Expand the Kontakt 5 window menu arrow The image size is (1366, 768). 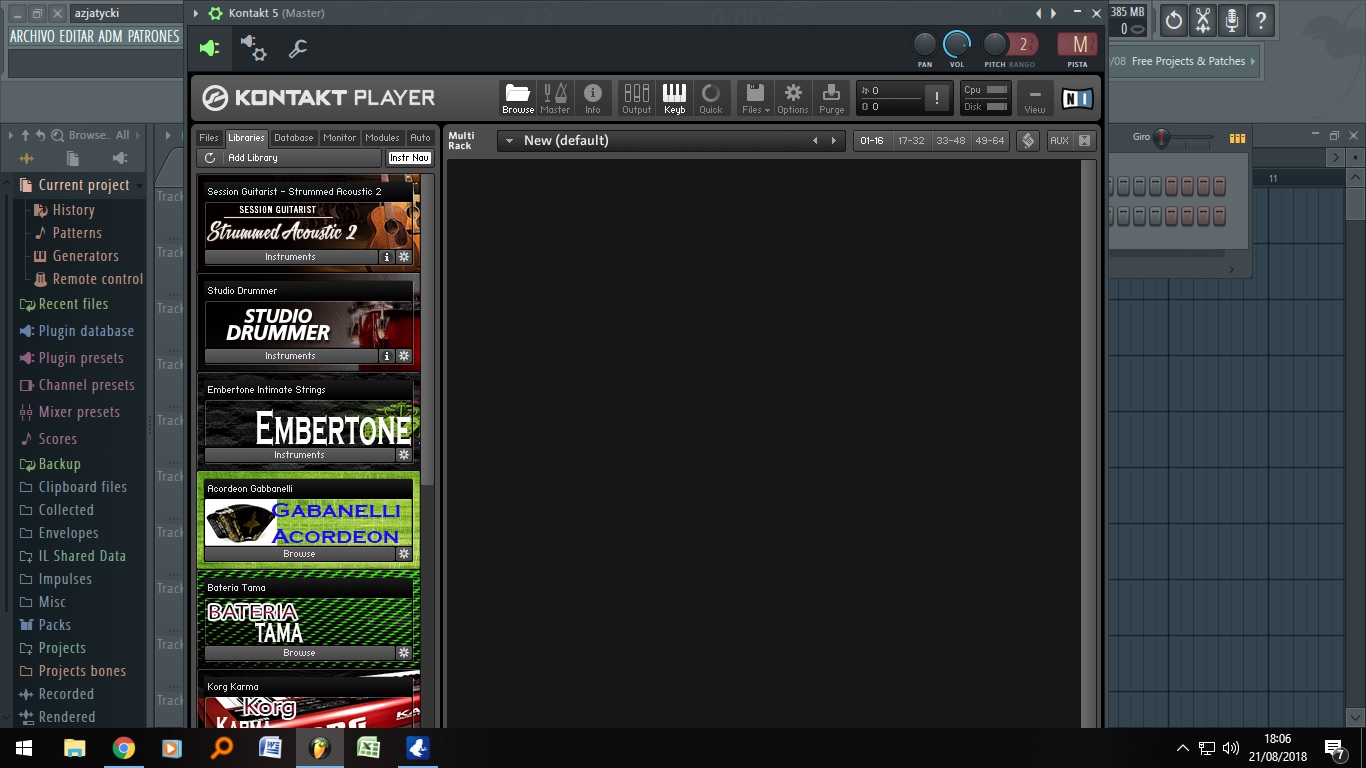coord(195,13)
